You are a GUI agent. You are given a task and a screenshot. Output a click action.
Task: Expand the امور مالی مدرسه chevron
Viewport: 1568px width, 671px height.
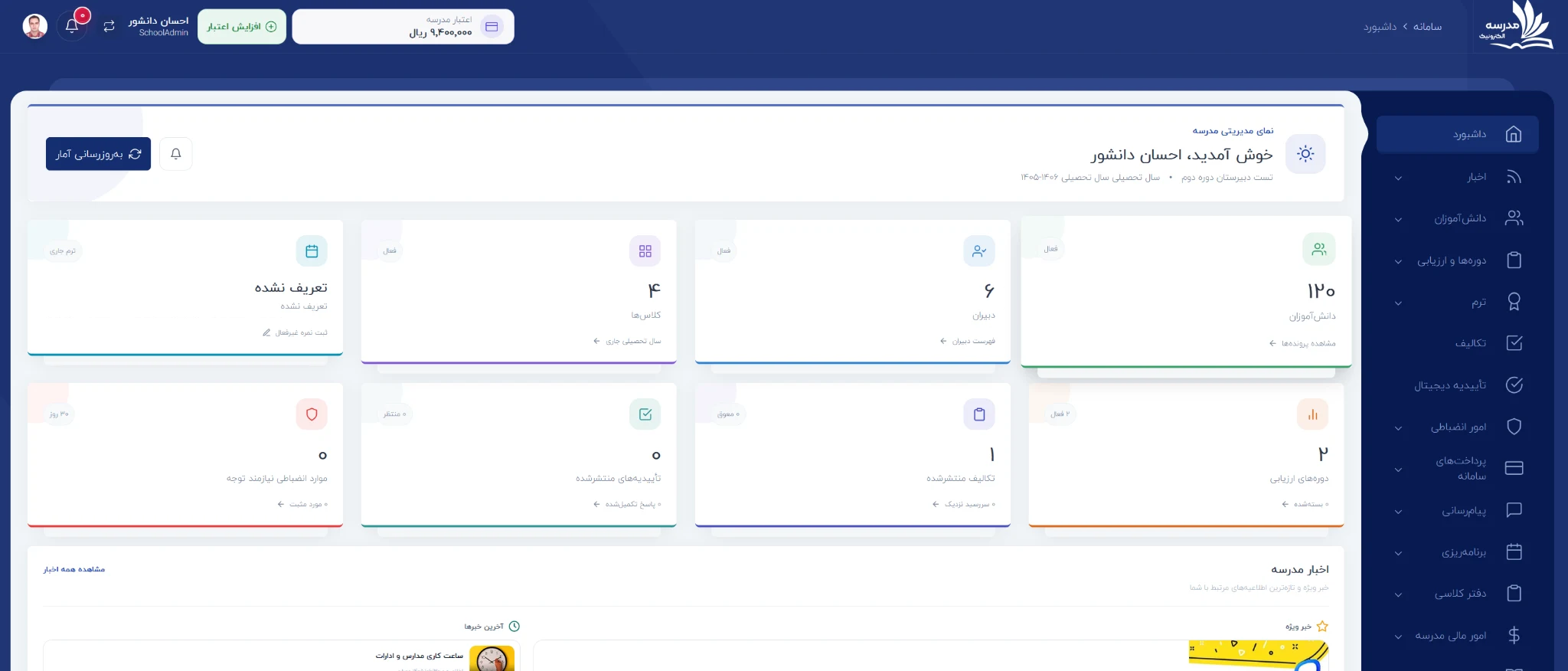(x=1398, y=637)
